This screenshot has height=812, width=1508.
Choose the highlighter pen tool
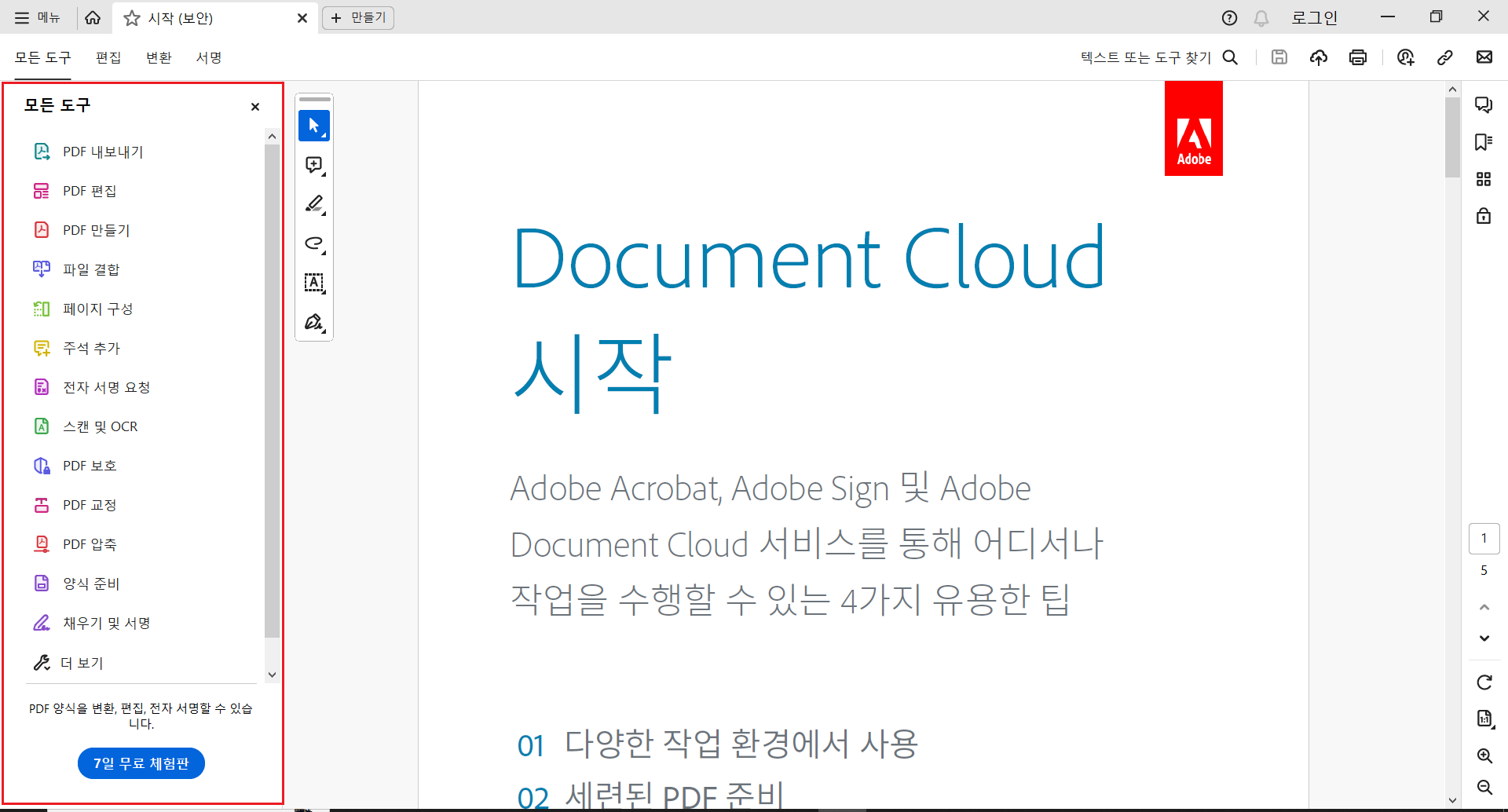[x=314, y=204]
